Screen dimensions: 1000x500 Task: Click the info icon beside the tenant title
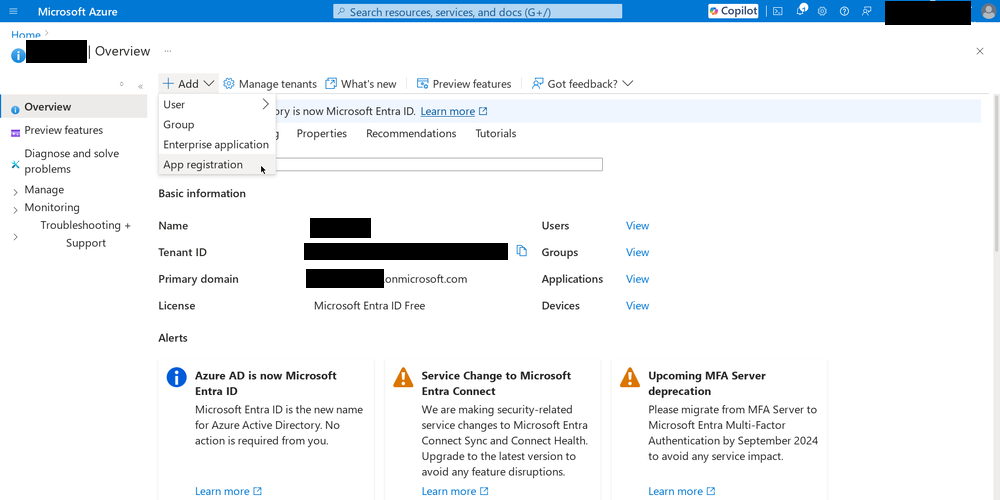click(18, 55)
